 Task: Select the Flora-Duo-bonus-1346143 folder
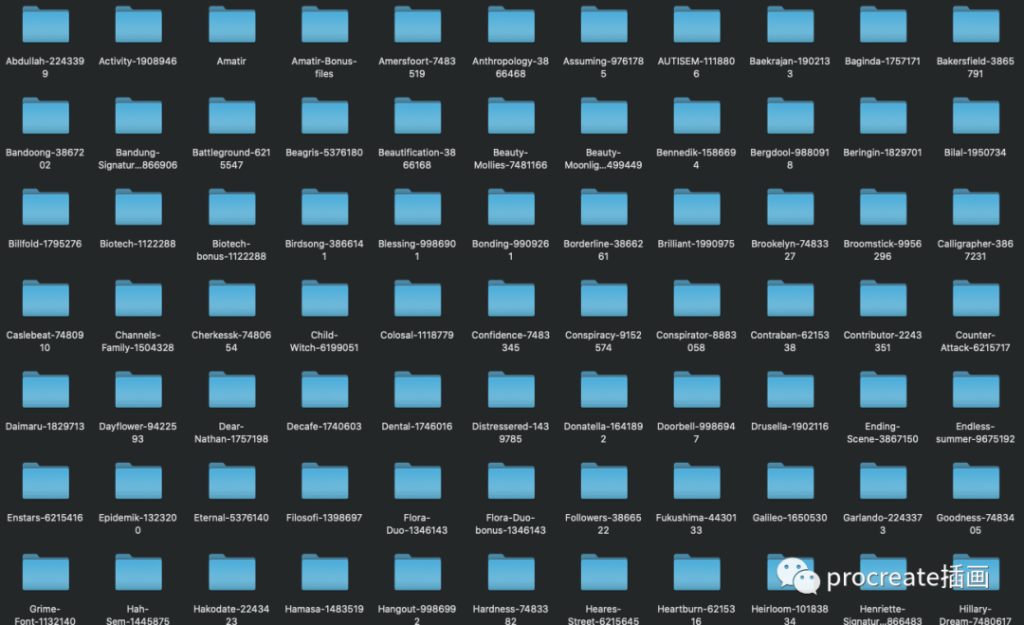point(510,482)
